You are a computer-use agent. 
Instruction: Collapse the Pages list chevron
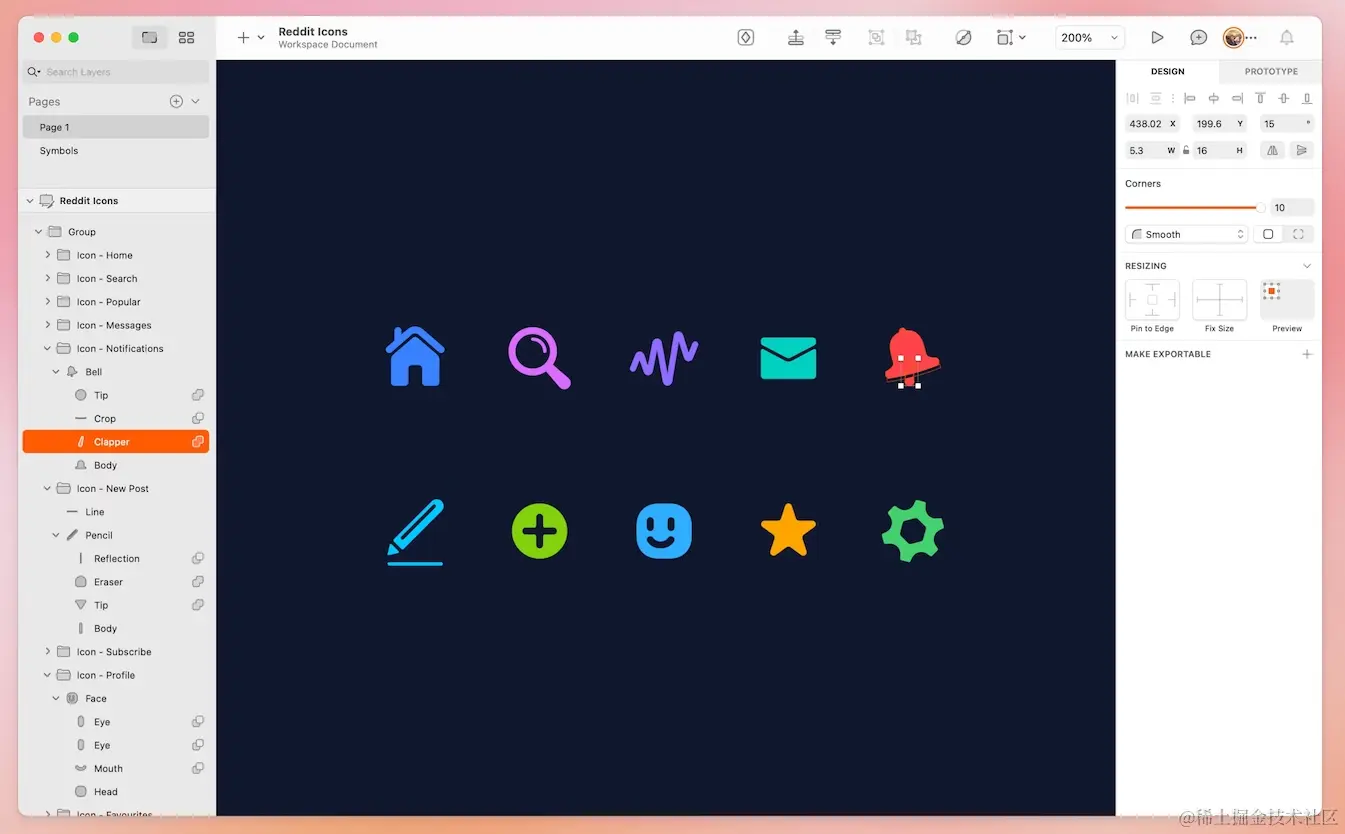(x=195, y=101)
